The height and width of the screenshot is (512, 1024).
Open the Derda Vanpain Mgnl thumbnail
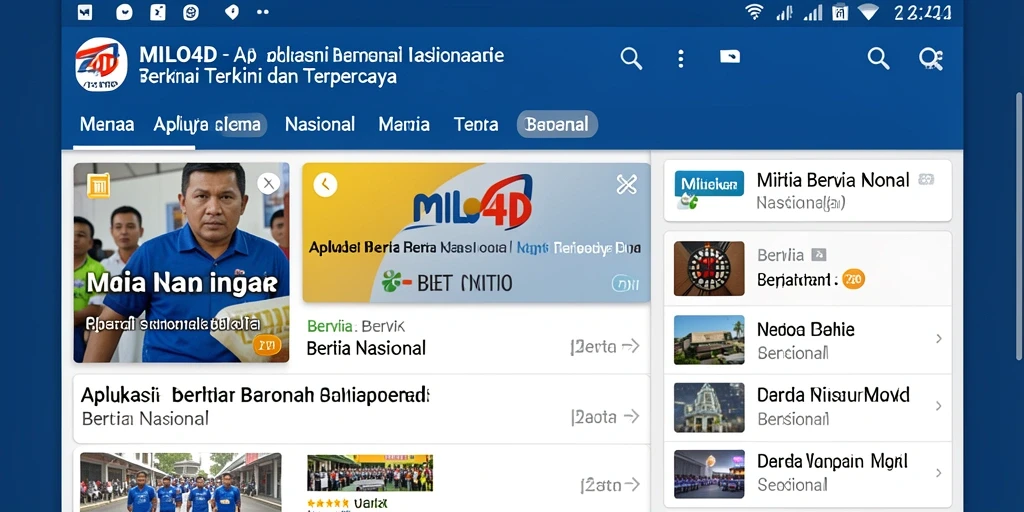click(x=709, y=475)
